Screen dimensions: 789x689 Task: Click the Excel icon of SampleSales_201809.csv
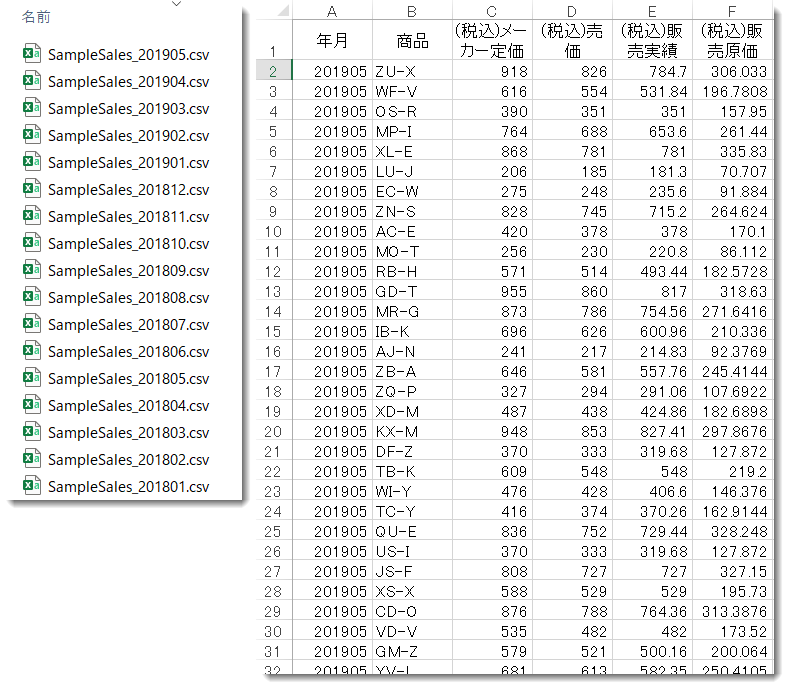(32, 269)
